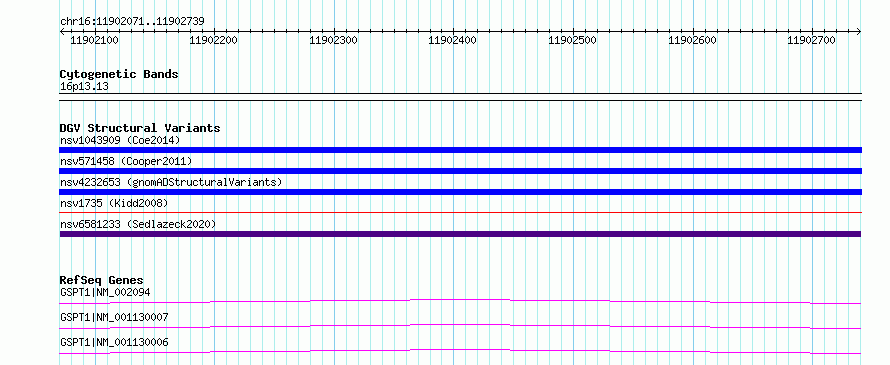The height and width of the screenshot is (365, 890).
Task: Select the thin red line under nsv1735
Action: (x=460, y=213)
